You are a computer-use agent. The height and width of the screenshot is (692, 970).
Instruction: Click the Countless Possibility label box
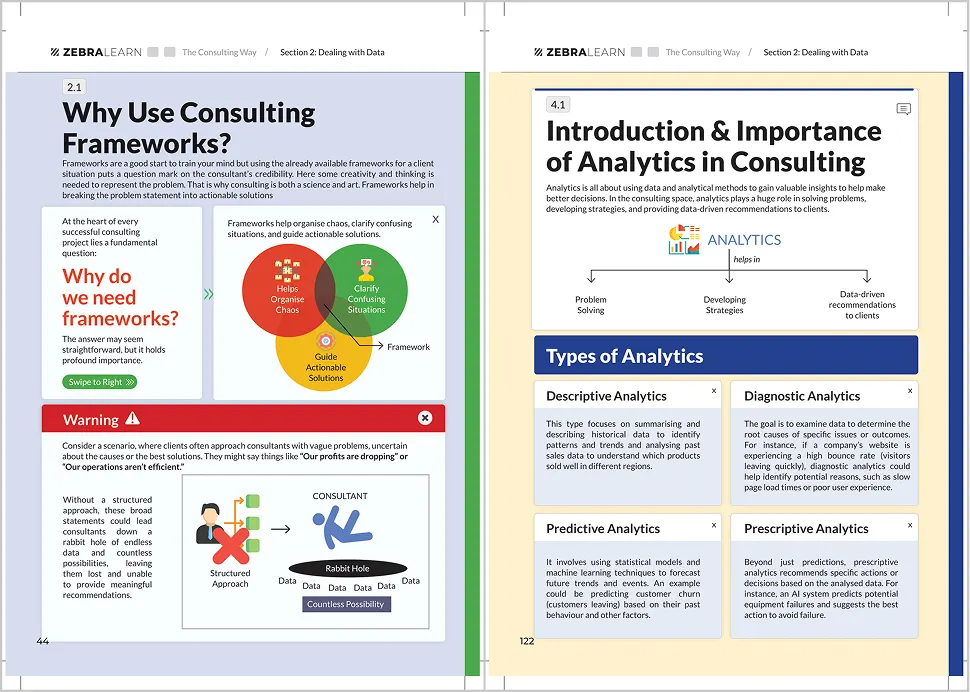[346, 604]
